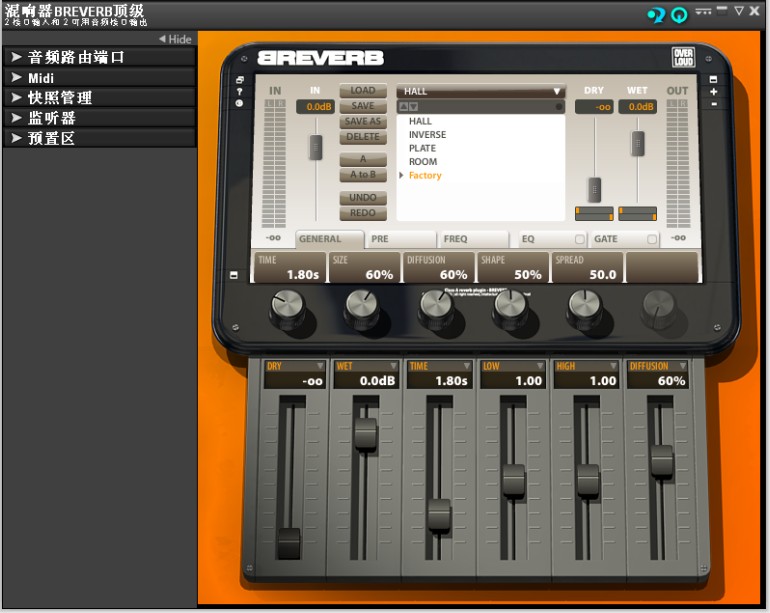Open the DIFFUSION fader assignment dropdown
The width and height of the screenshot is (770, 613).
(683, 366)
